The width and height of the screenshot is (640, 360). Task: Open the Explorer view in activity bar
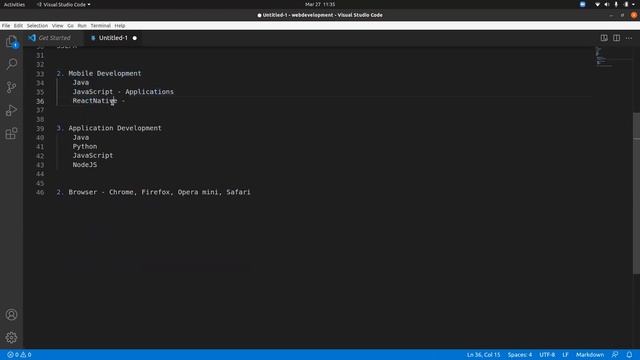point(11,41)
